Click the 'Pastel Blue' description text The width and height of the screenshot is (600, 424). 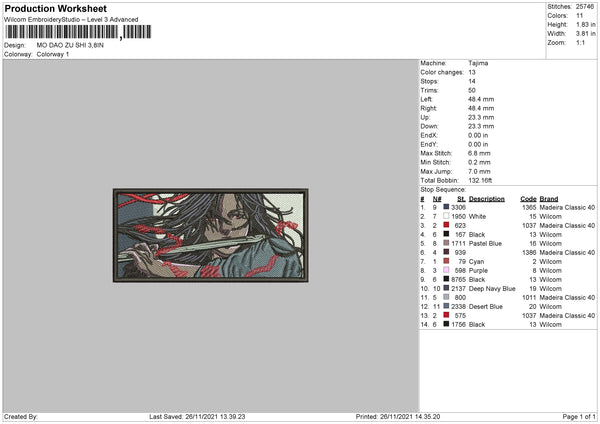[x=485, y=243]
